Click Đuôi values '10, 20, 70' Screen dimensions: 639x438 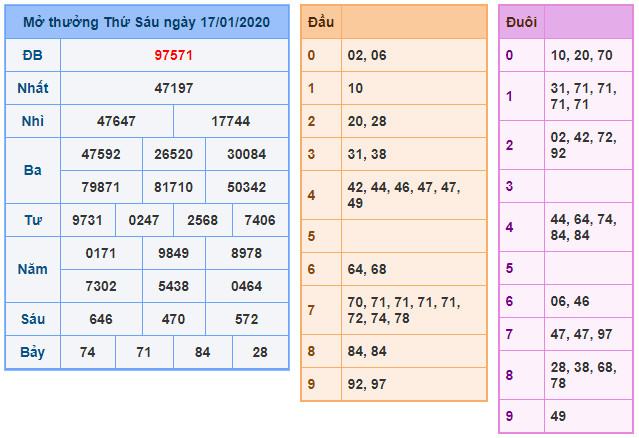pos(582,55)
